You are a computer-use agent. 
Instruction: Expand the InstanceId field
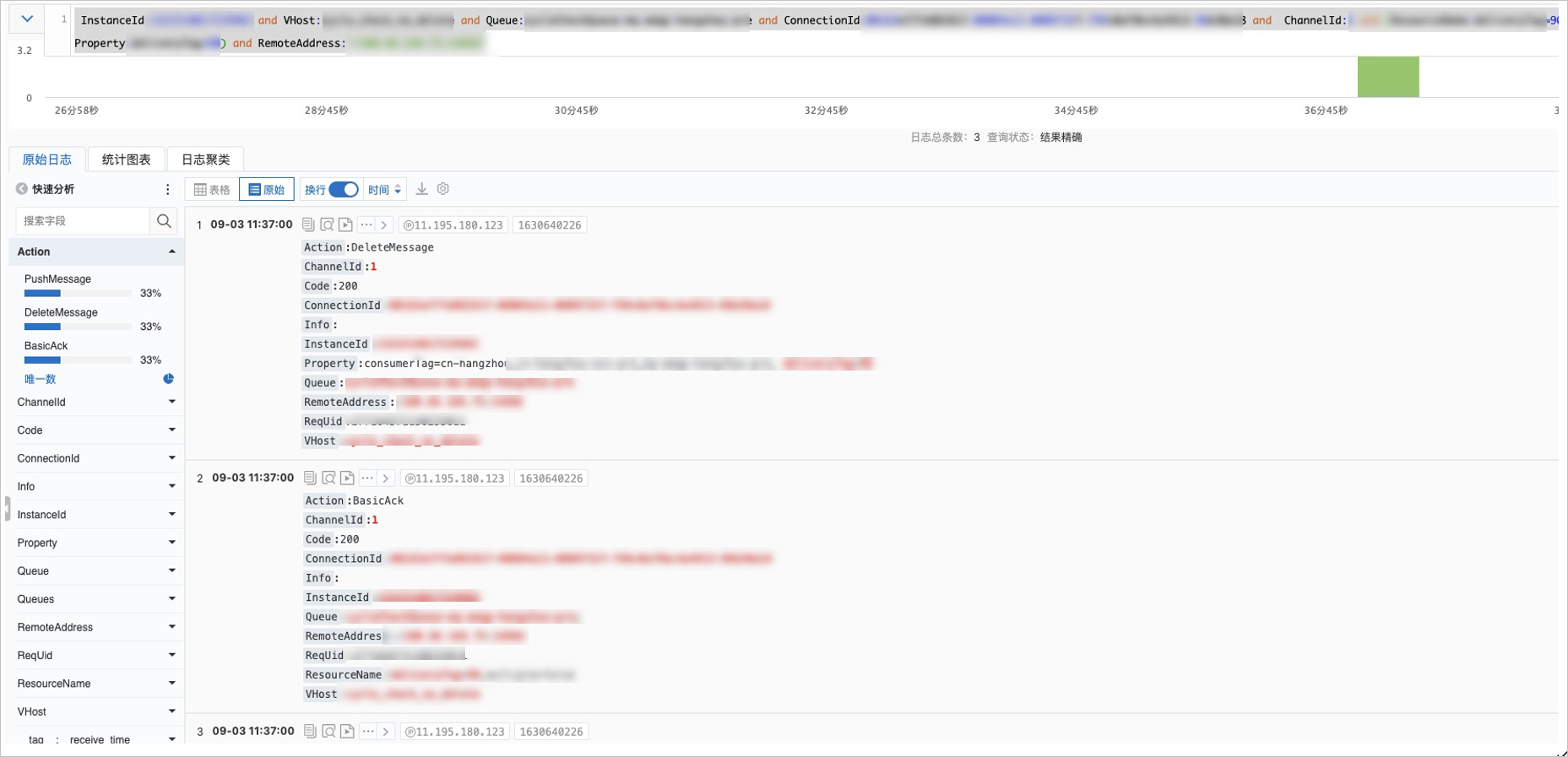172,515
